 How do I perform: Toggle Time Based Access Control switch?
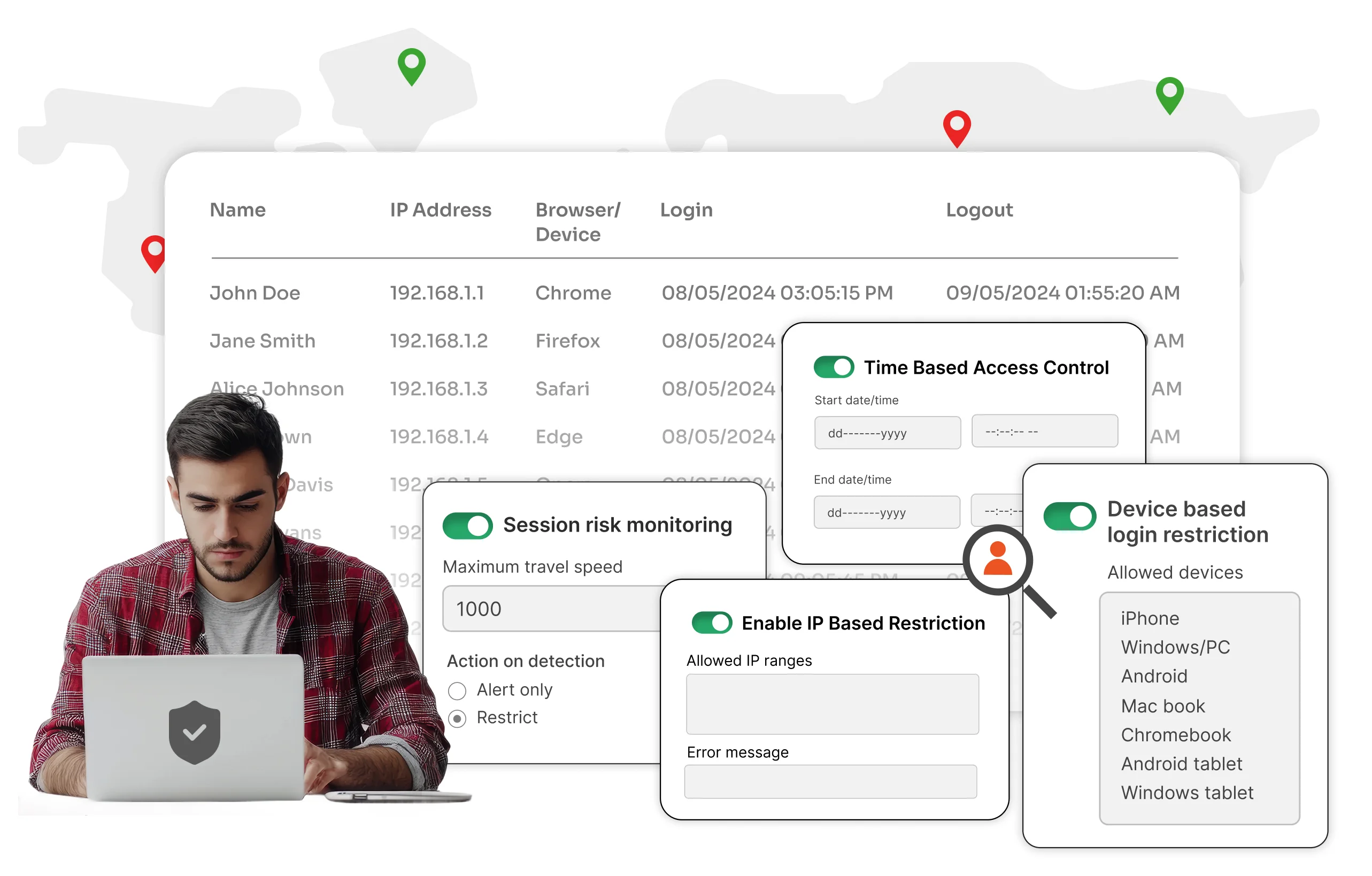click(x=834, y=367)
